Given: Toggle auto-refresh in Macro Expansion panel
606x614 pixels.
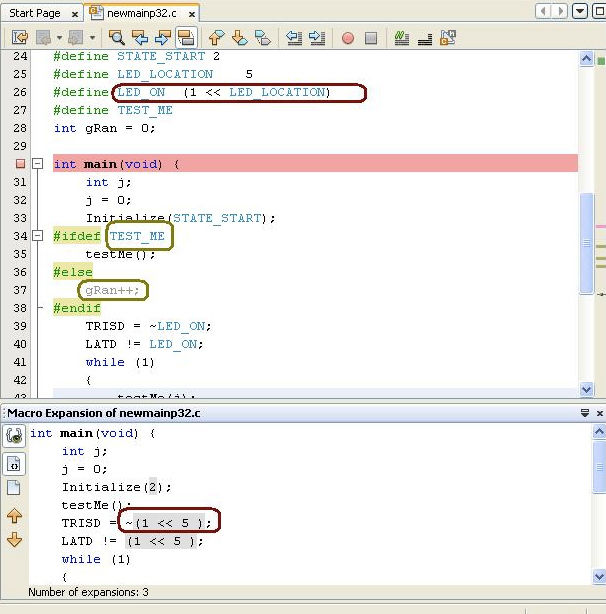Looking at the screenshot, I should point(14,436).
